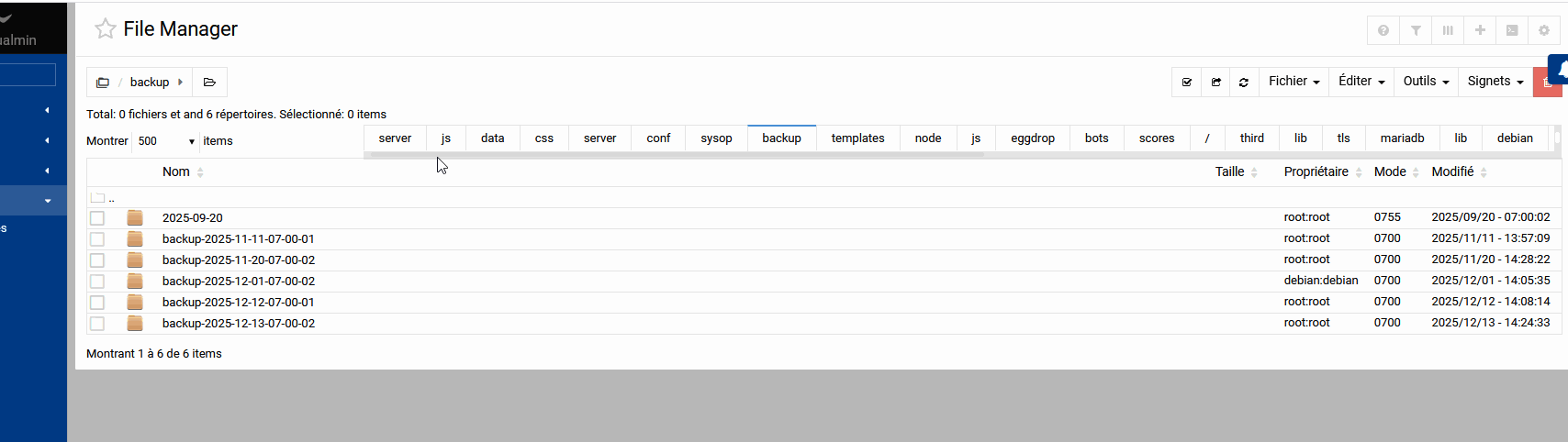Open the filter funnel icon
The image size is (1568, 442).
1416,30
